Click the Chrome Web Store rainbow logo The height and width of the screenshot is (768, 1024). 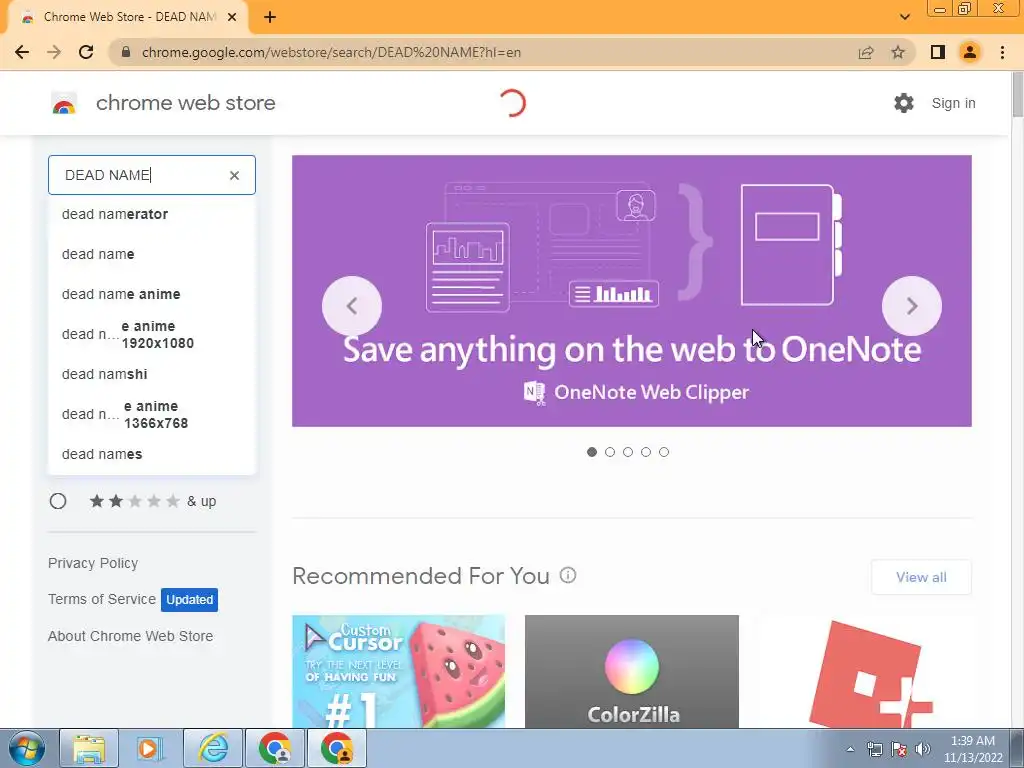(x=64, y=103)
